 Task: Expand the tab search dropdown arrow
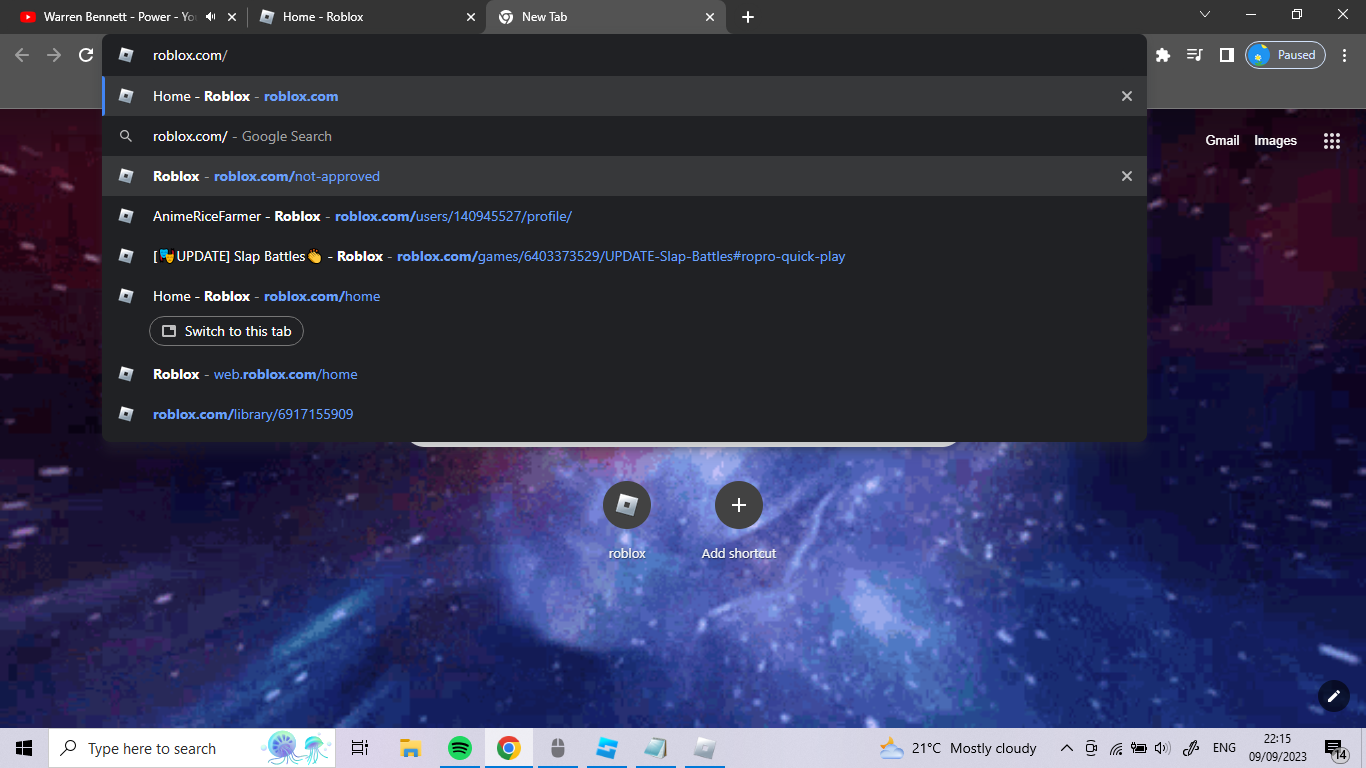pos(1204,15)
